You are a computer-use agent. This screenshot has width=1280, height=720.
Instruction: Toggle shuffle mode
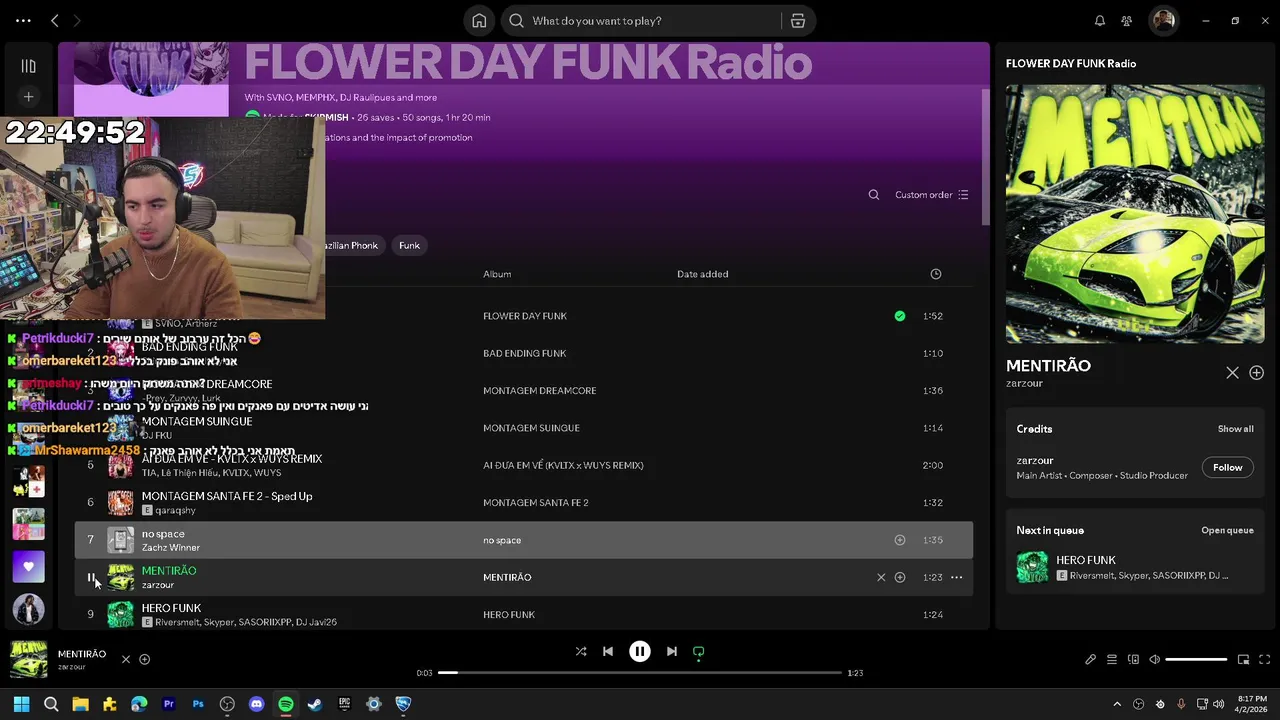[x=581, y=651]
